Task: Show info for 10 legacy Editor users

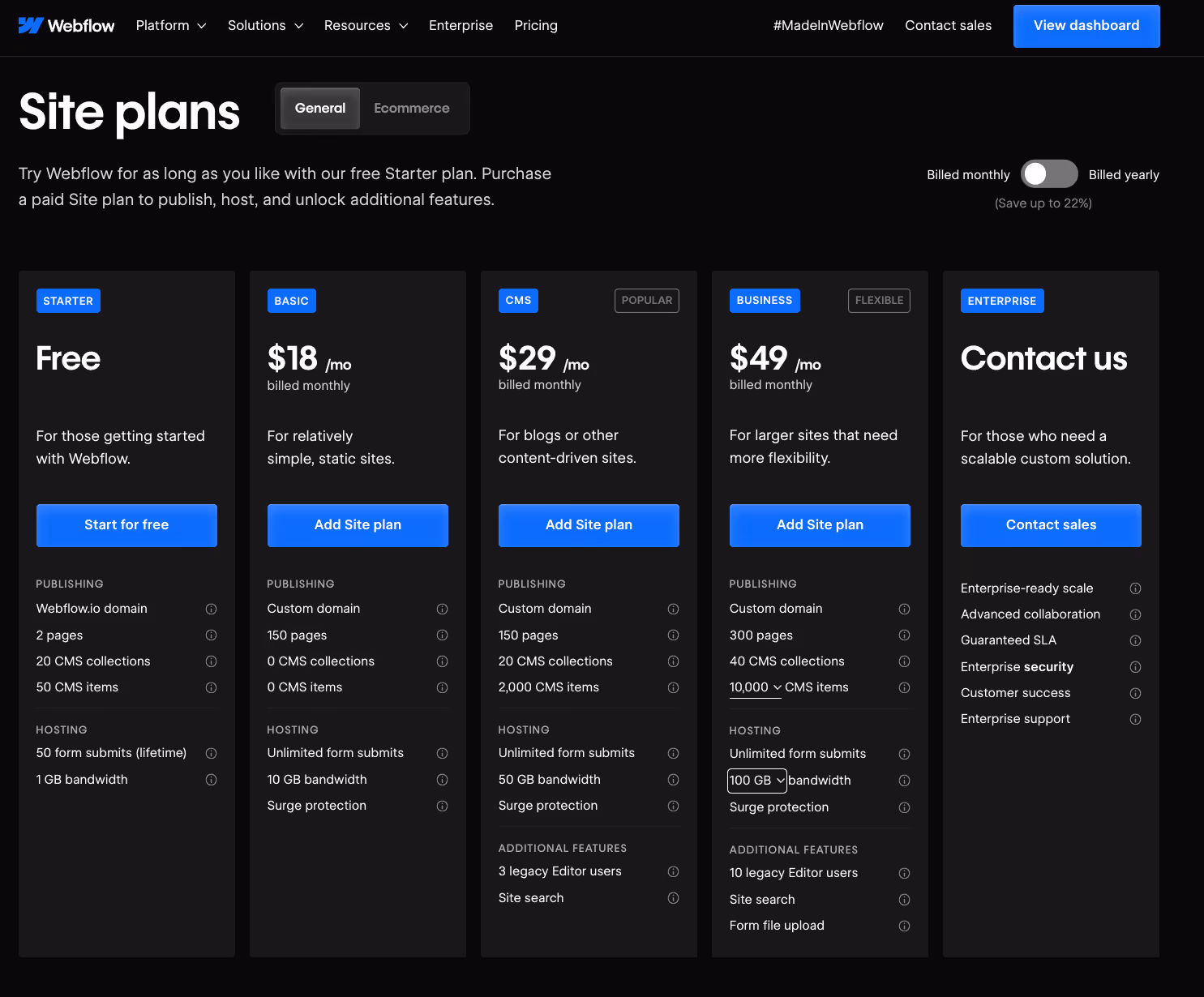Action: pos(904,873)
